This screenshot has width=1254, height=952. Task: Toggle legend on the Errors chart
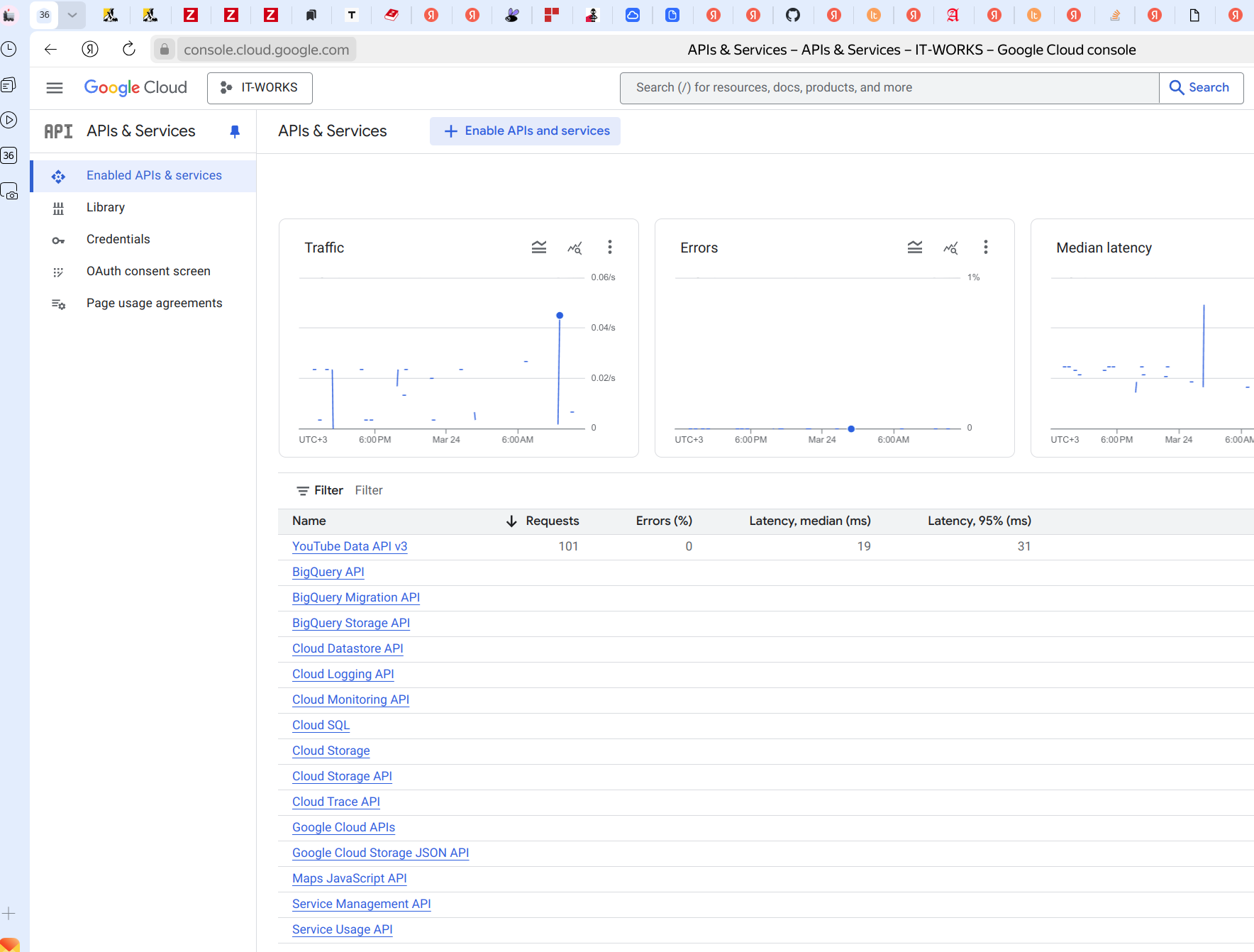coord(915,247)
